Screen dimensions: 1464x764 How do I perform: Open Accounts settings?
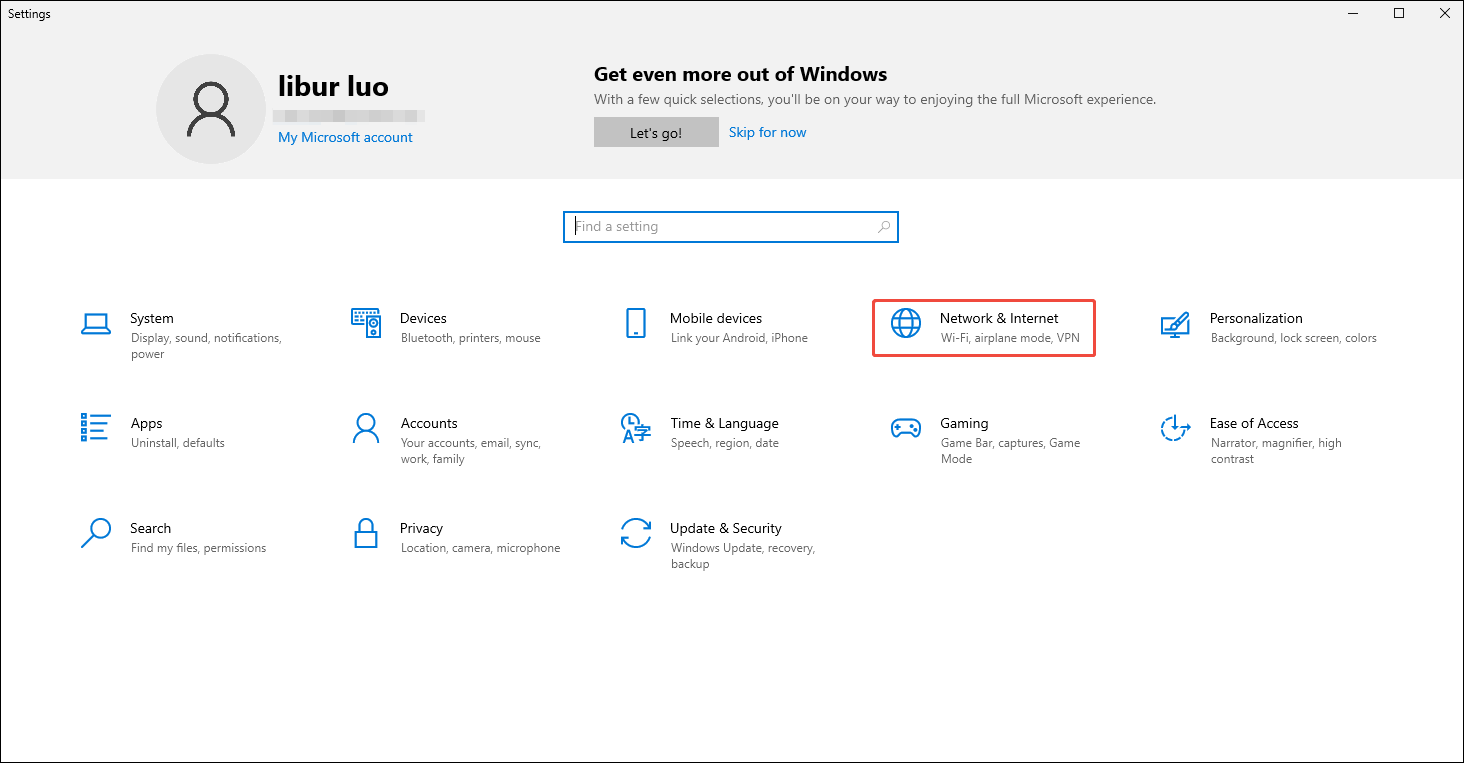(x=429, y=423)
